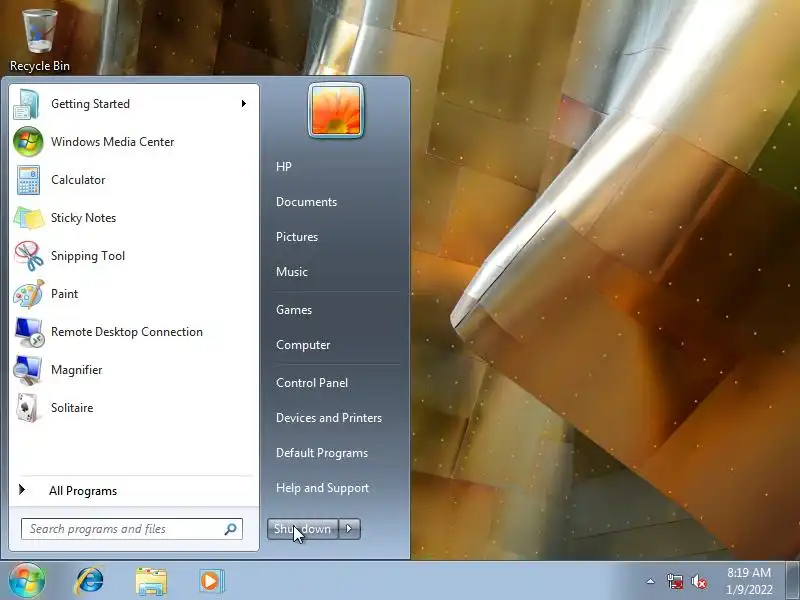Viewport: 800px width, 600px height.
Task: Click the Remote Desktop Connection label
Action: pos(127,332)
